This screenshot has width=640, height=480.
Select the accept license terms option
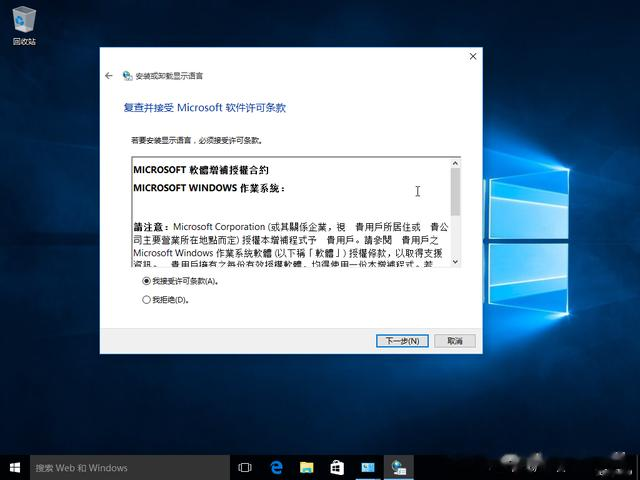[180, 281]
